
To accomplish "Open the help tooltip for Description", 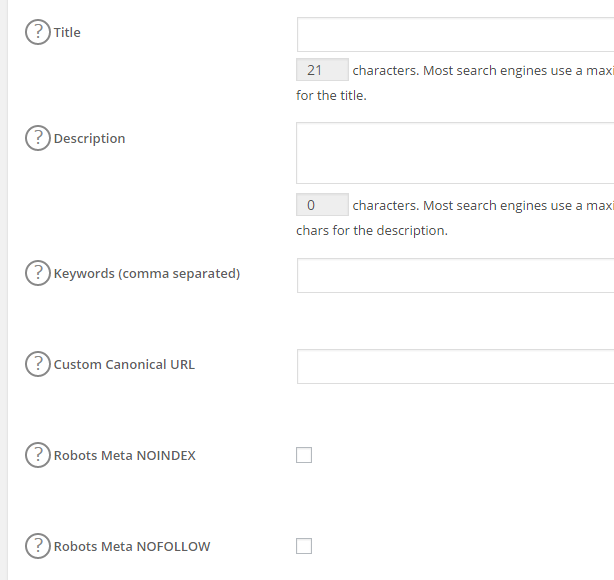I will click(x=37, y=138).
